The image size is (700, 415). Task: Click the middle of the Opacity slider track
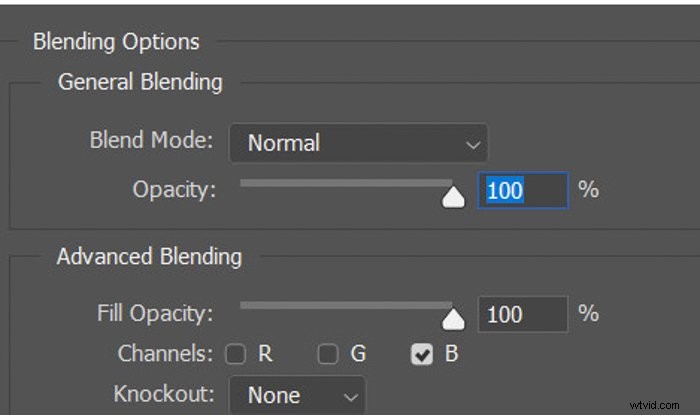[346, 183]
